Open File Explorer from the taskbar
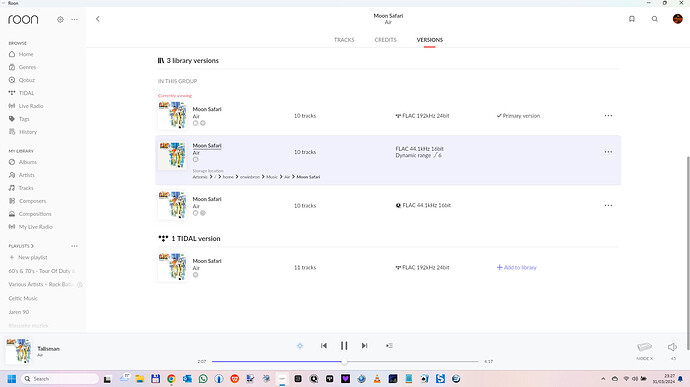Image resolution: width=690 pixels, height=387 pixels. click(139, 379)
